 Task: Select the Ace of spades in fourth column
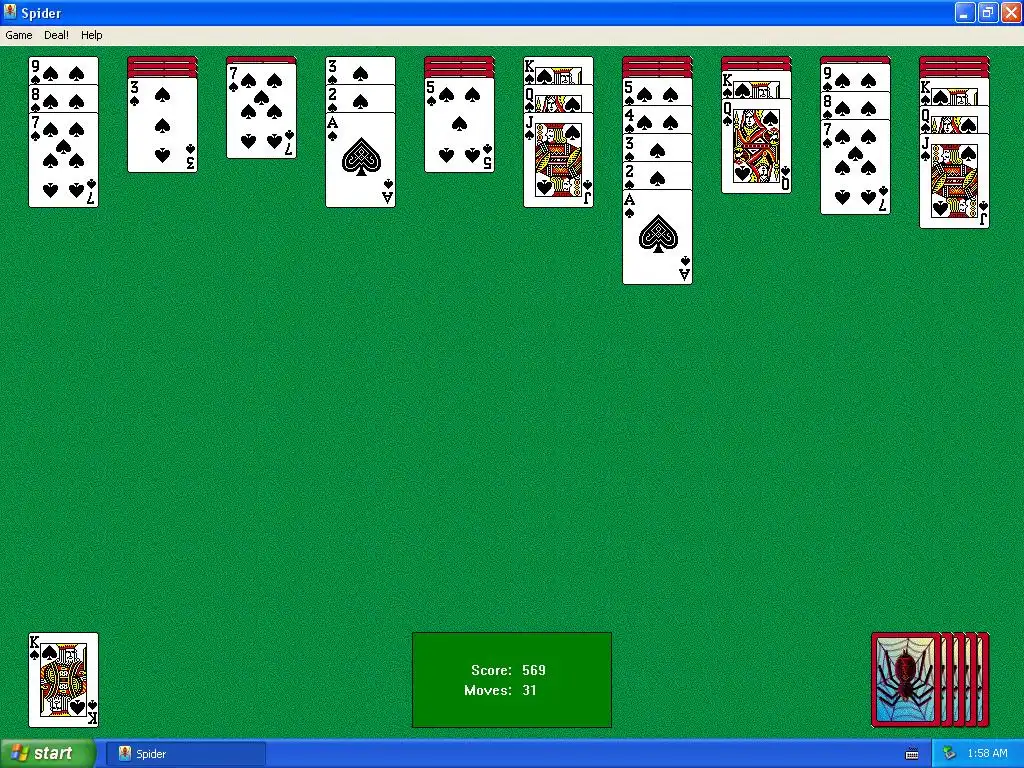[360, 160]
